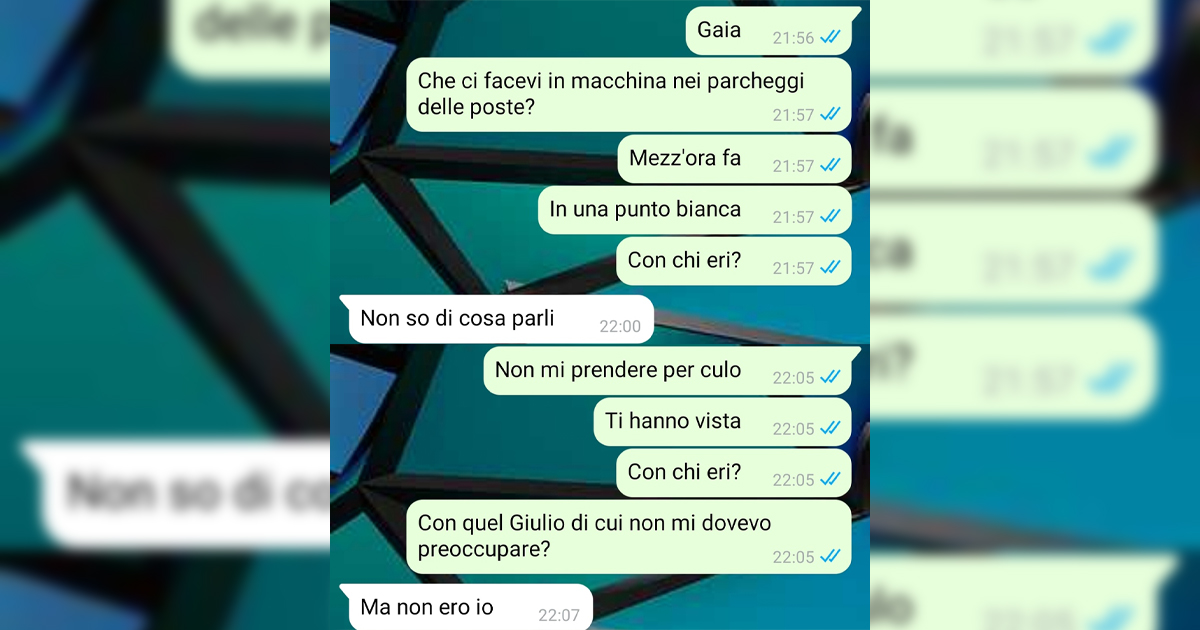Click the read-receipt double check on 'Gaia' message
Image resolution: width=1200 pixels, height=630 pixels.
tap(830, 38)
